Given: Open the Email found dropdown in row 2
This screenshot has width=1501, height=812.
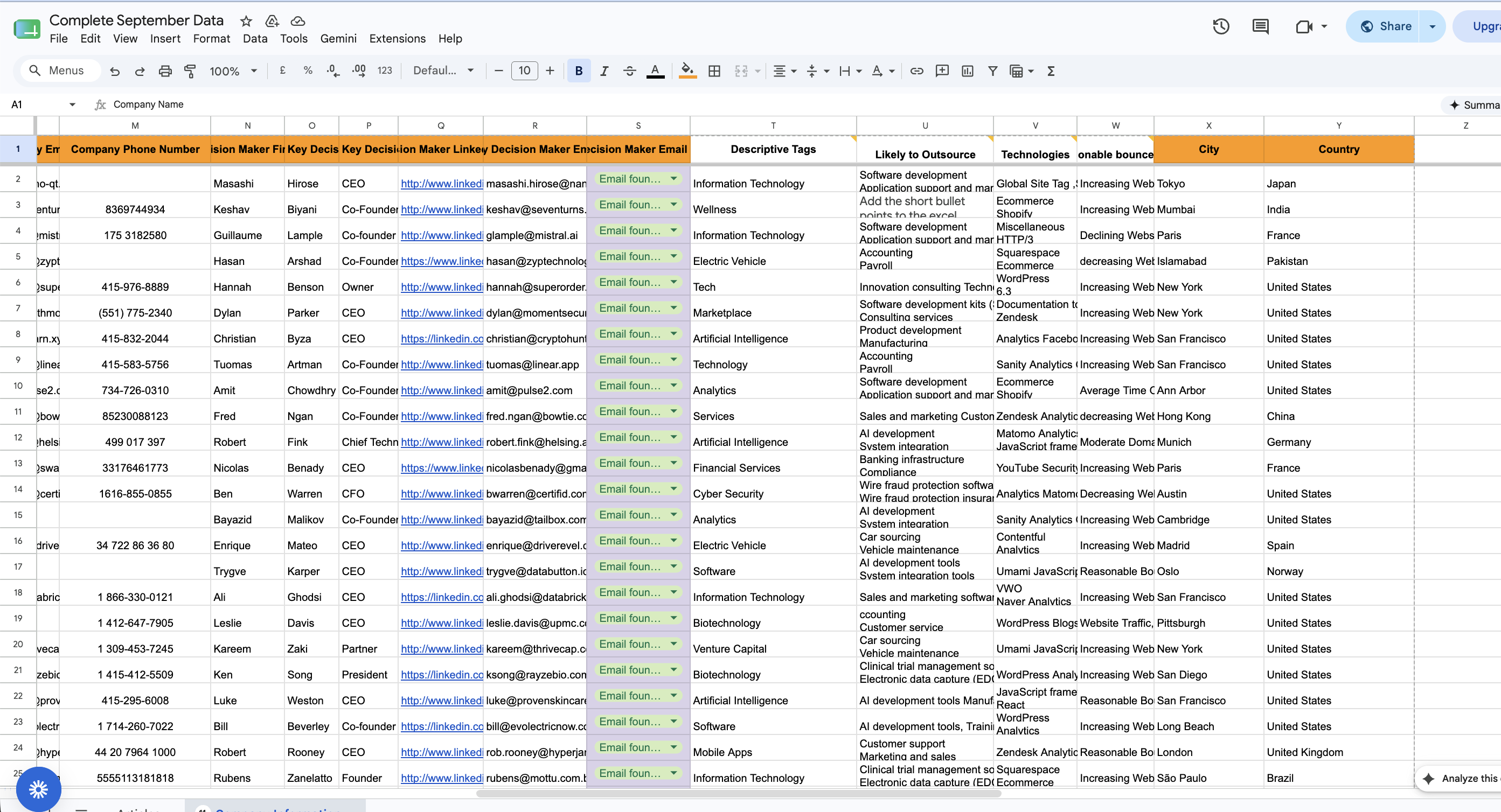Looking at the screenshot, I should (673, 178).
